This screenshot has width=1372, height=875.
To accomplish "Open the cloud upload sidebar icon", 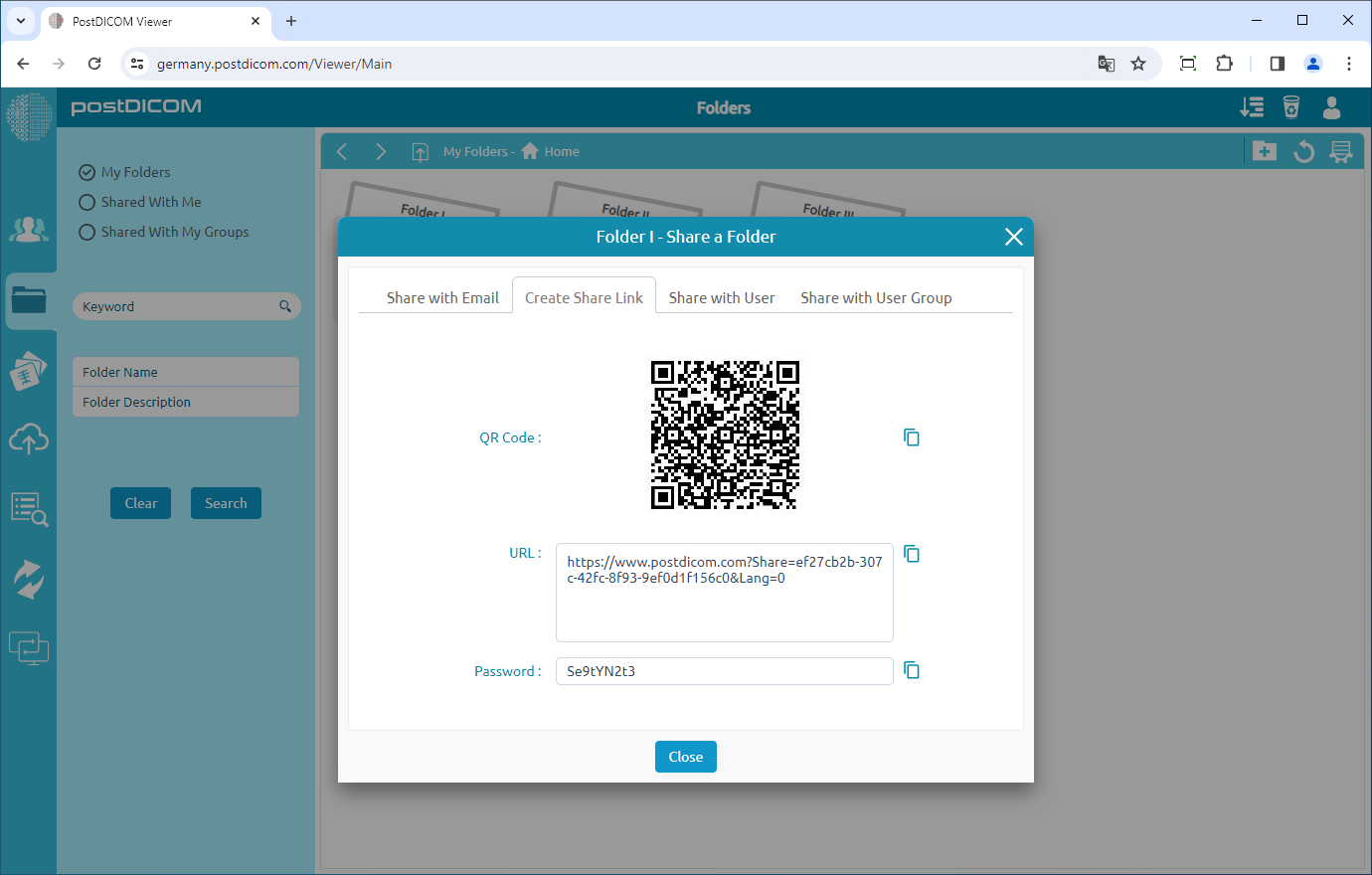I will [29, 437].
